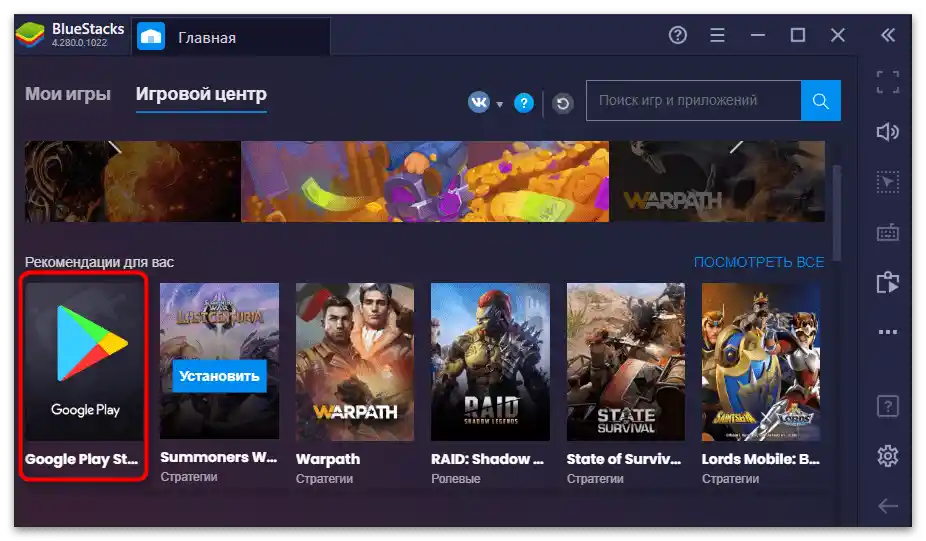Click the refresh circular arrow icon
Viewport: 926px width, 541px height.
coord(563,103)
